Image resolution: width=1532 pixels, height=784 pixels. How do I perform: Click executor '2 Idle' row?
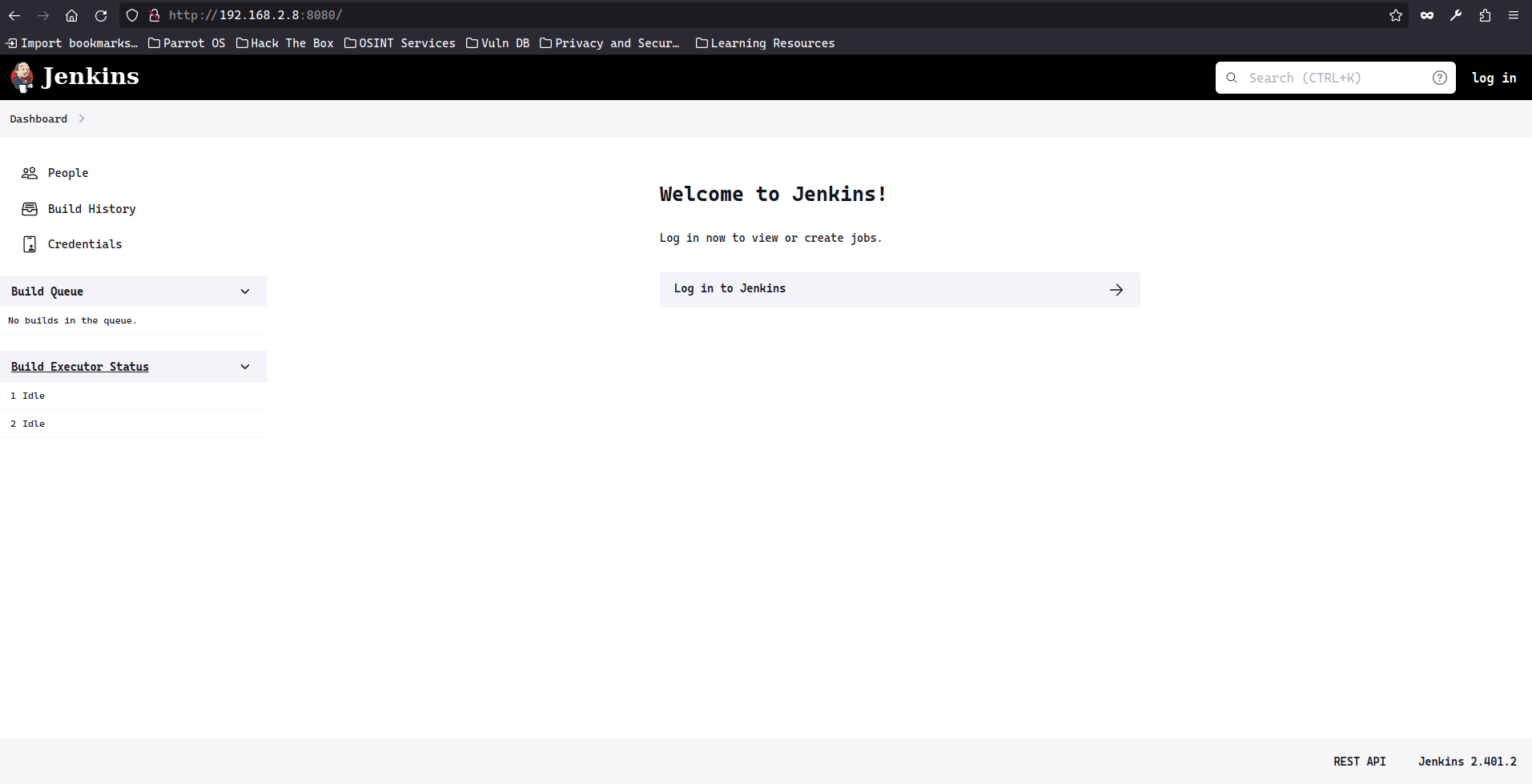click(134, 424)
